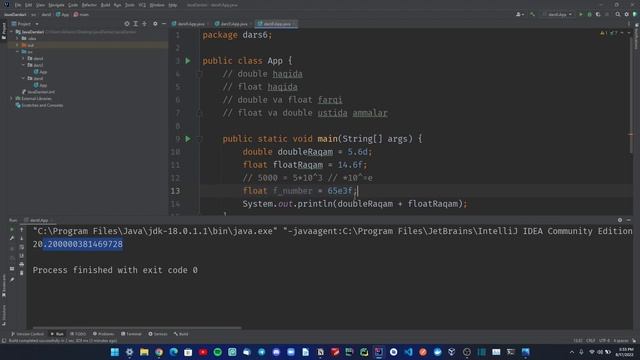Screen dimensions: 640x360
Task: Open the View menu
Action: coord(40,5)
